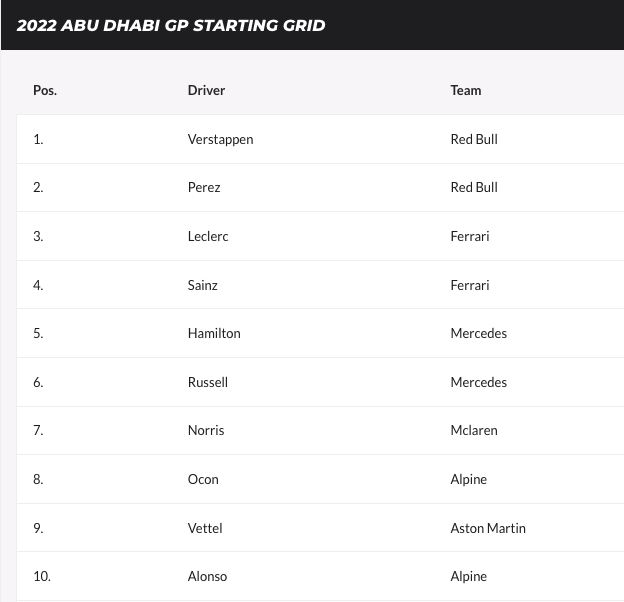
Task: Click the Pos. column header
Action: pyautogui.click(x=45, y=90)
